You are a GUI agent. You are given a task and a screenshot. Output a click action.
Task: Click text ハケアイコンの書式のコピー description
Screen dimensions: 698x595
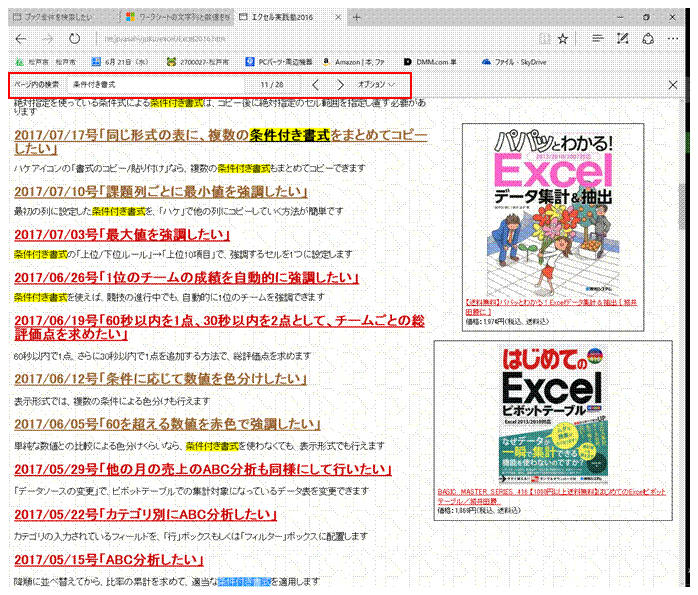(190, 168)
